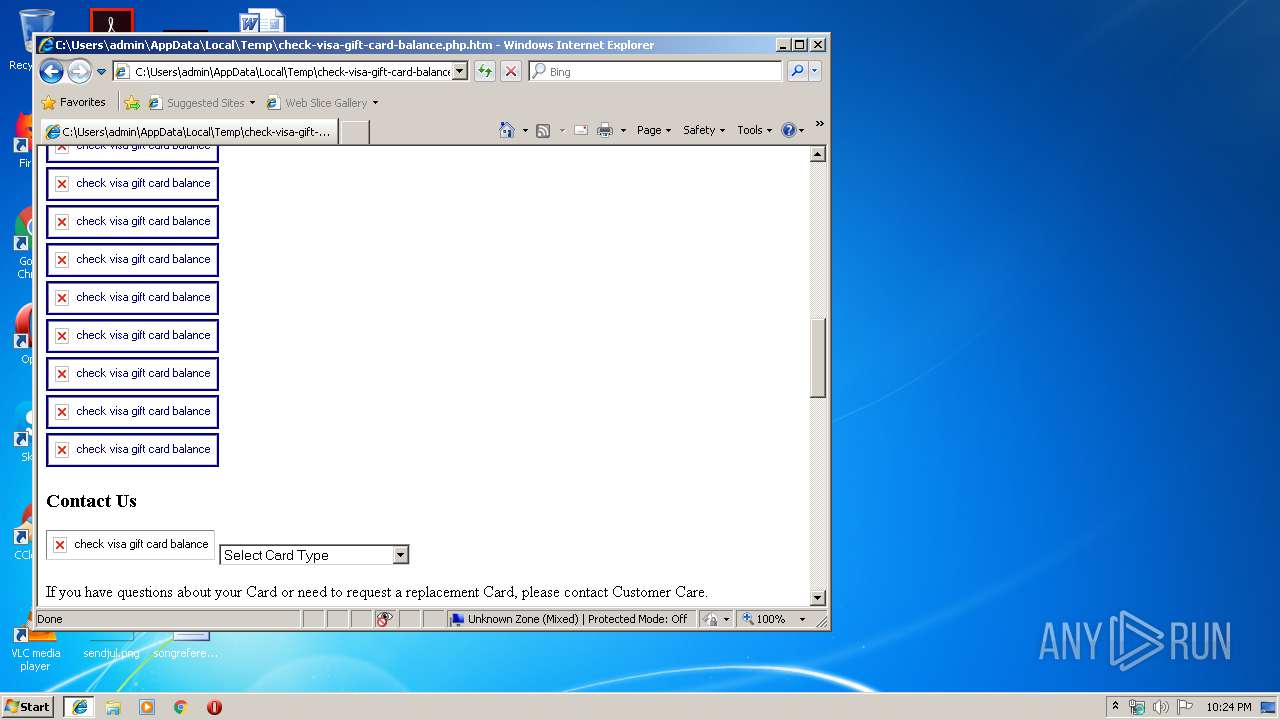
Task: Stop loading with the red X icon
Action: click(x=511, y=71)
